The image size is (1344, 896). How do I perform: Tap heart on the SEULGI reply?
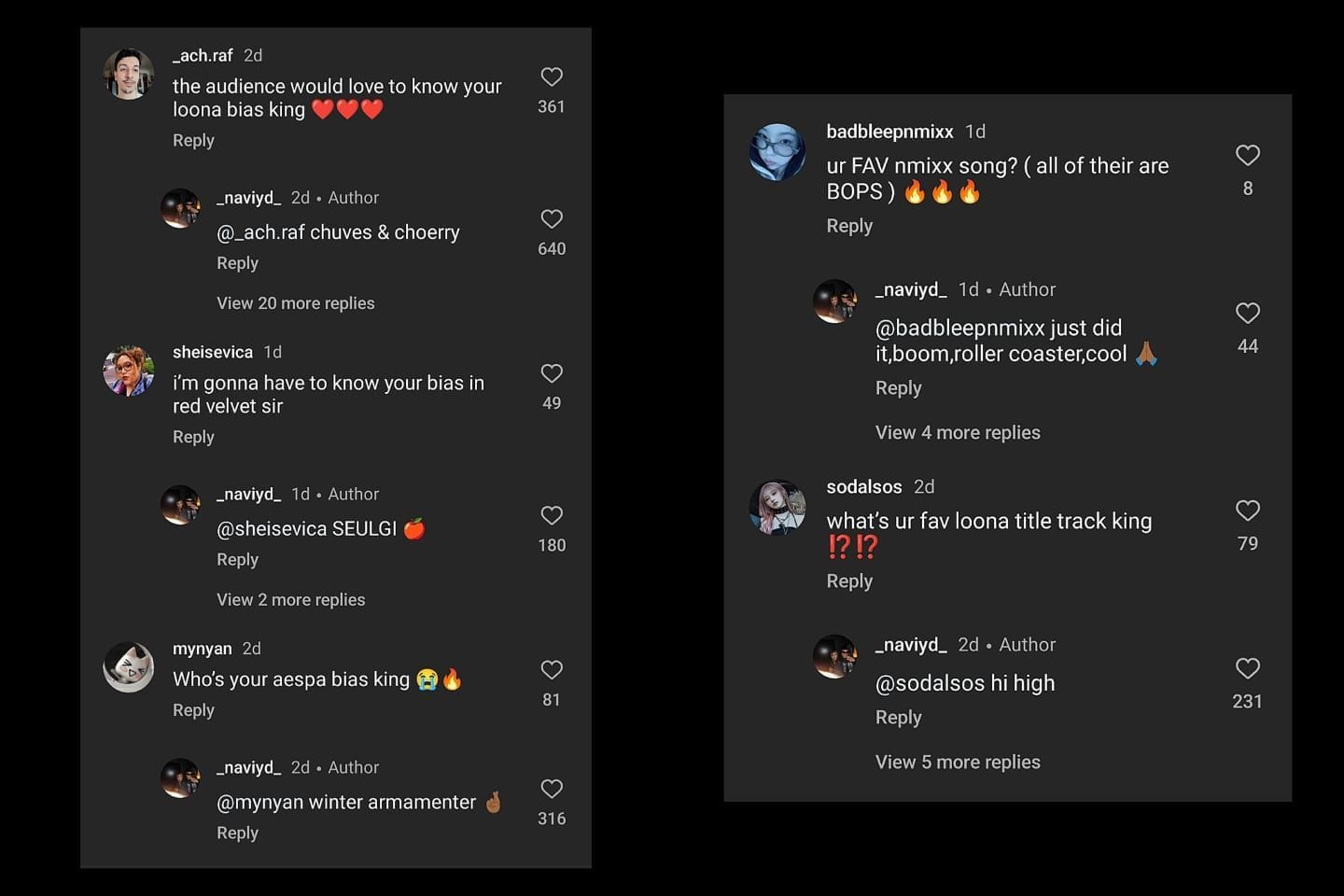552,515
